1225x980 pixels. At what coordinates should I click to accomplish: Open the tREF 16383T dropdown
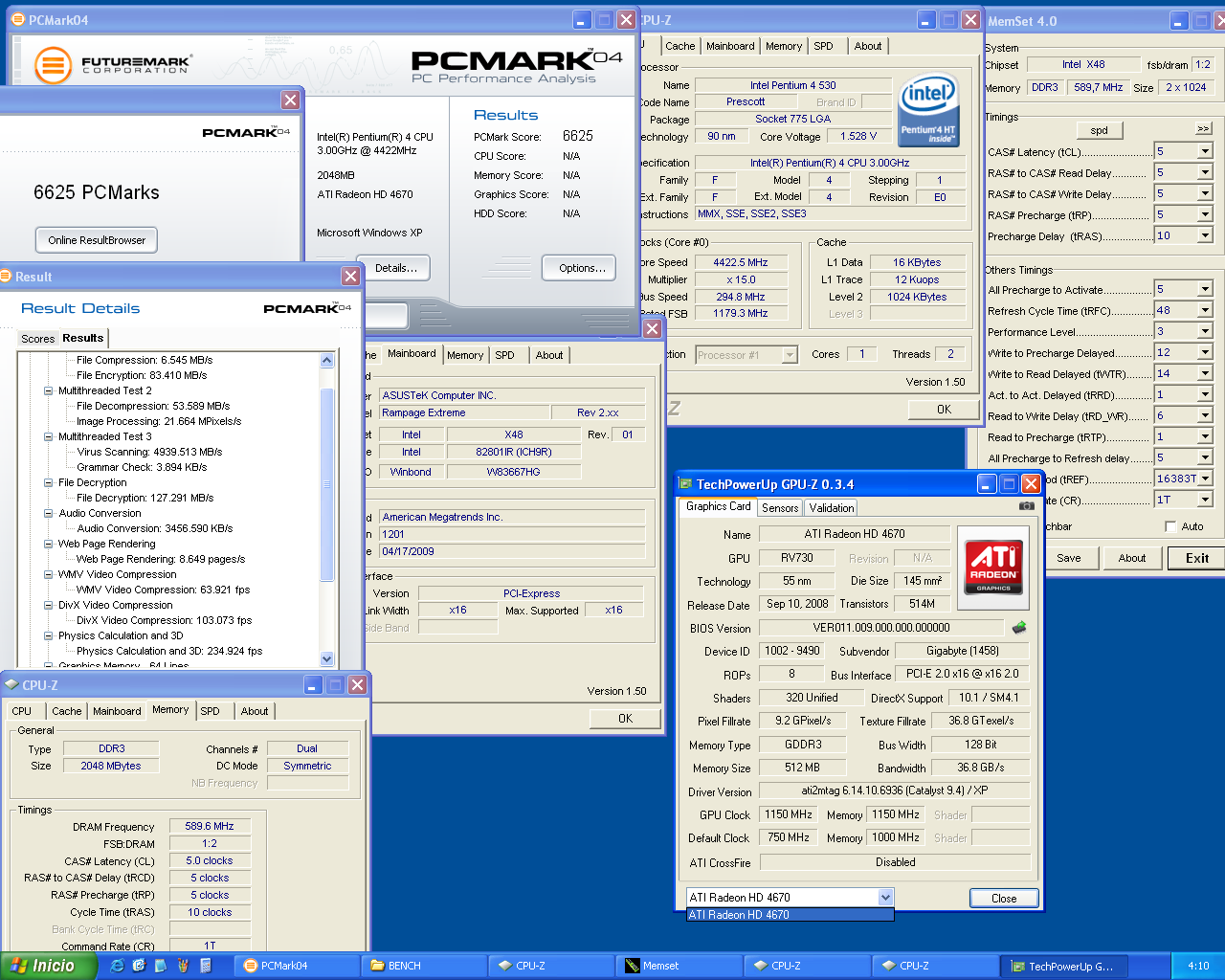pos(1204,479)
